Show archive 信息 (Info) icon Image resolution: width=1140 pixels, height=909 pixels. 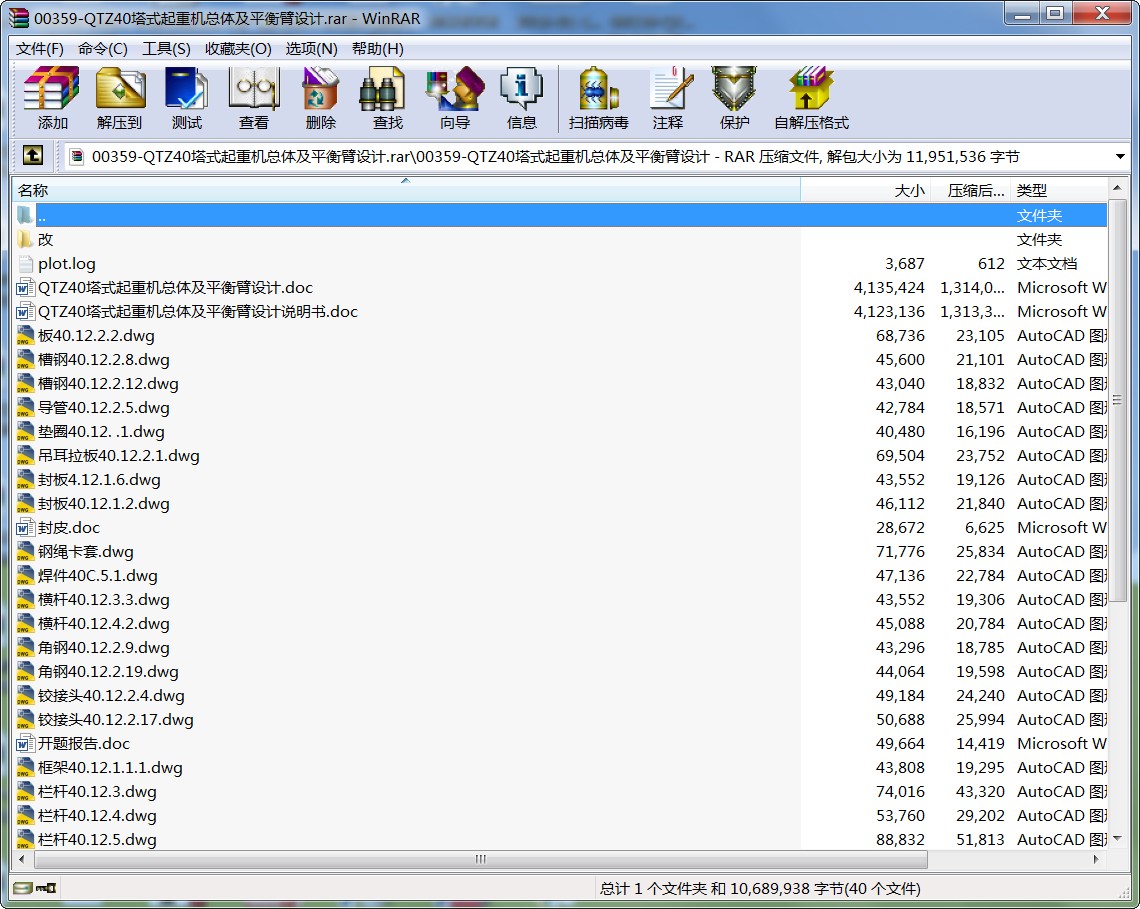521,99
